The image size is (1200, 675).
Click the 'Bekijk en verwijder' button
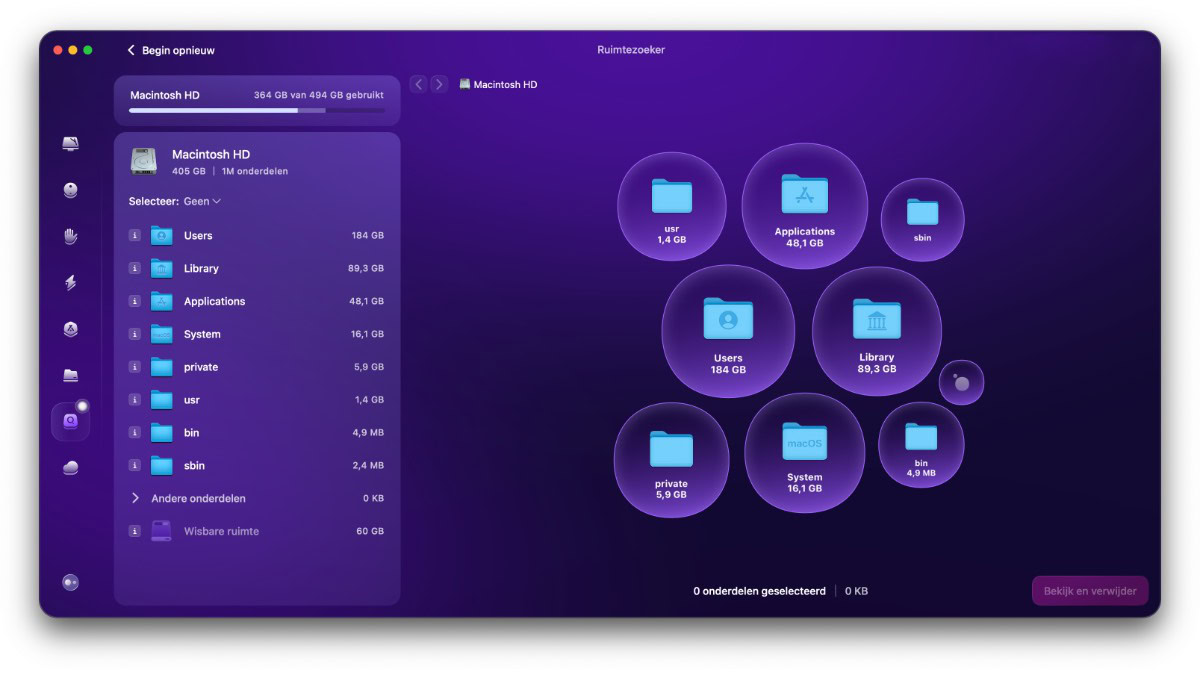(1090, 591)
